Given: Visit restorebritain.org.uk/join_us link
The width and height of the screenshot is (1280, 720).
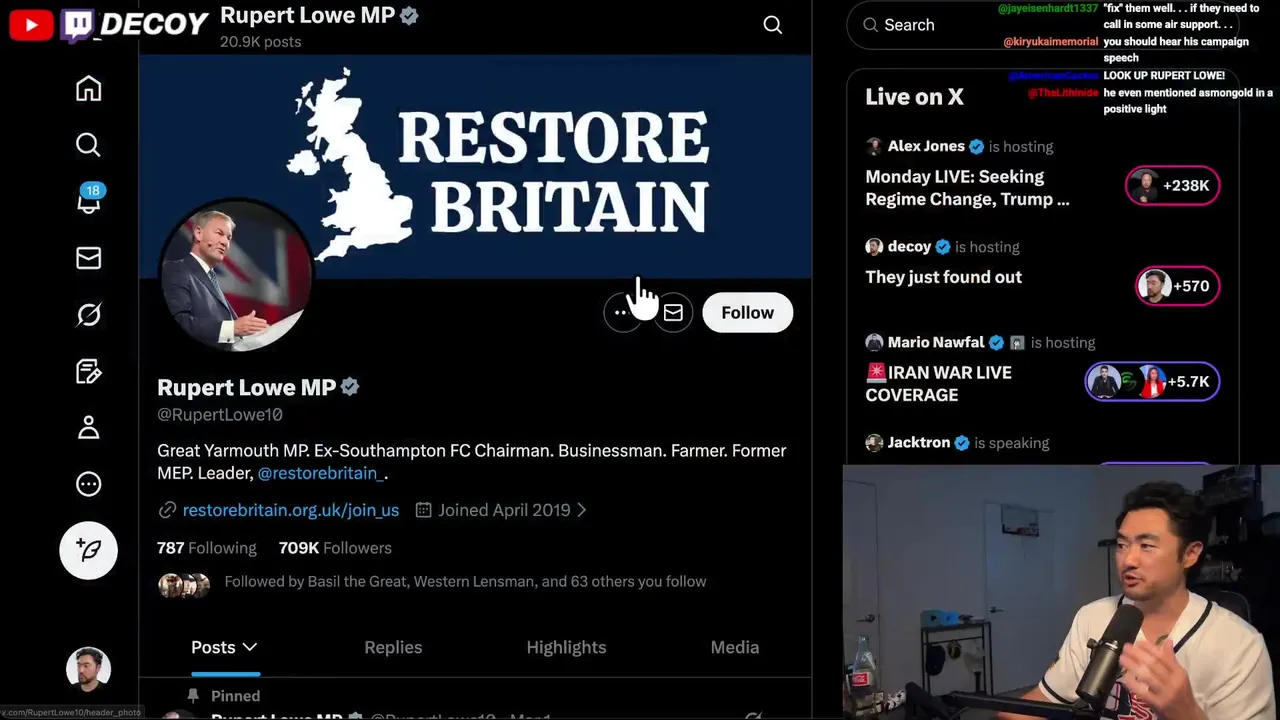Looking at the screenshot, I should 290,510.
